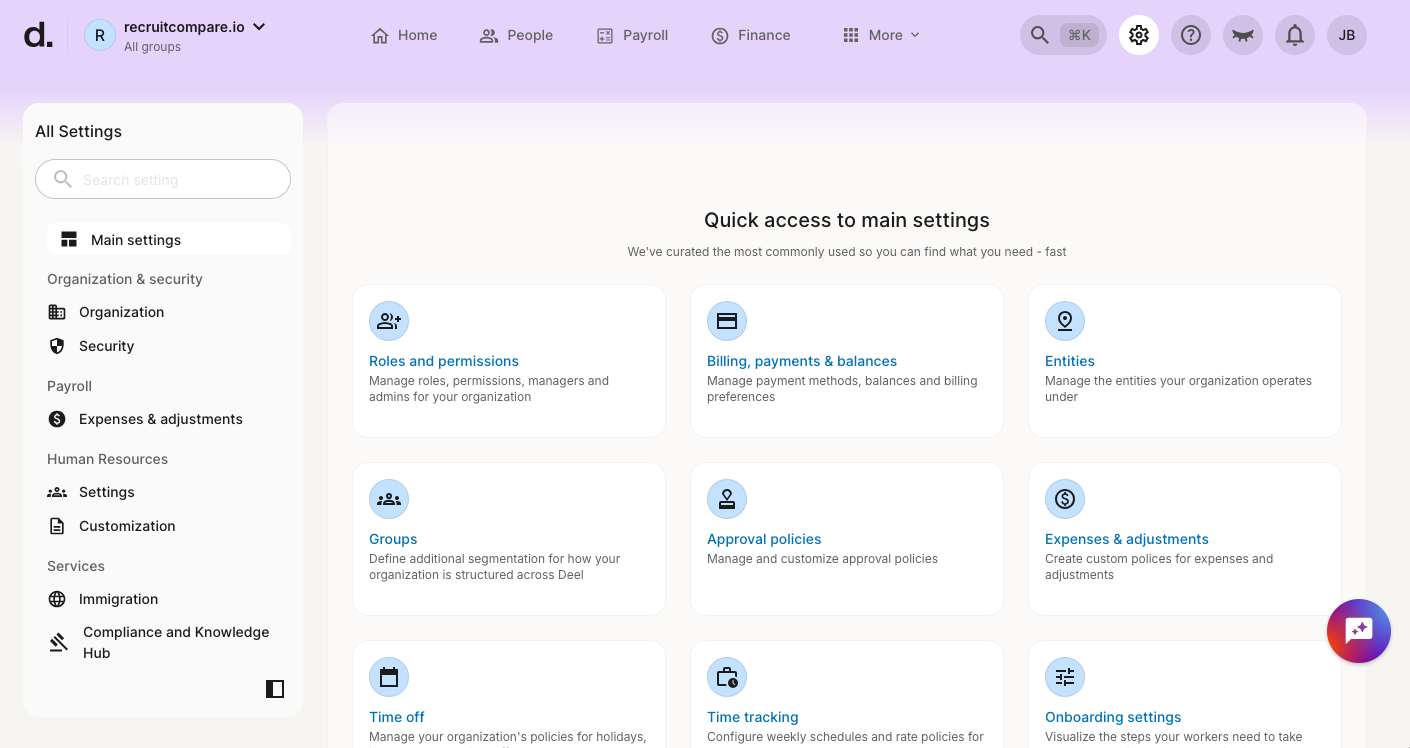The image size is (1410, 748).
Task: Click the Time tracking briefcase clock icon
Action: 727,677
